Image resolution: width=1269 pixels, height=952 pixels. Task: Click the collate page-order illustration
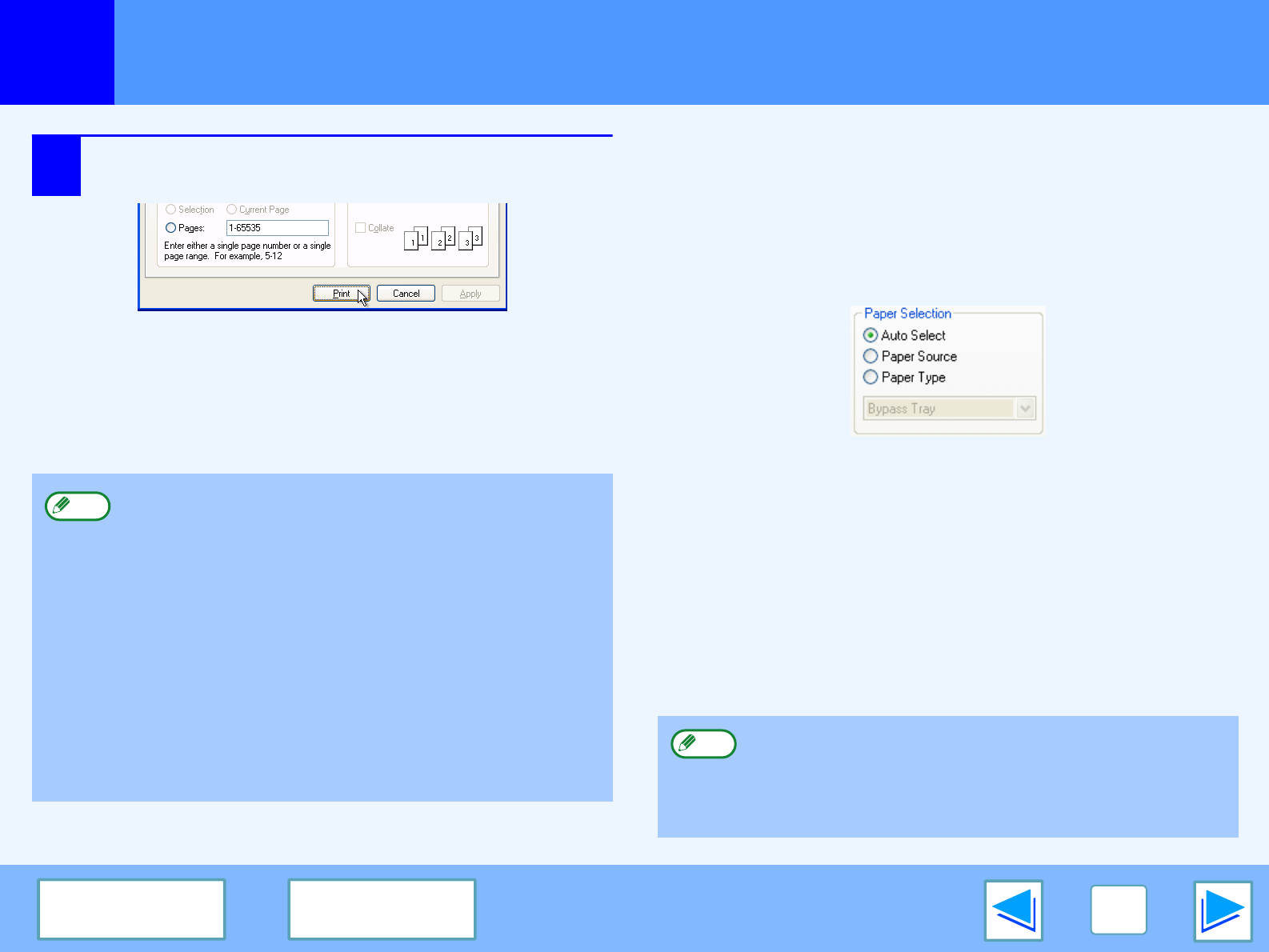click(x=442, y=238)
